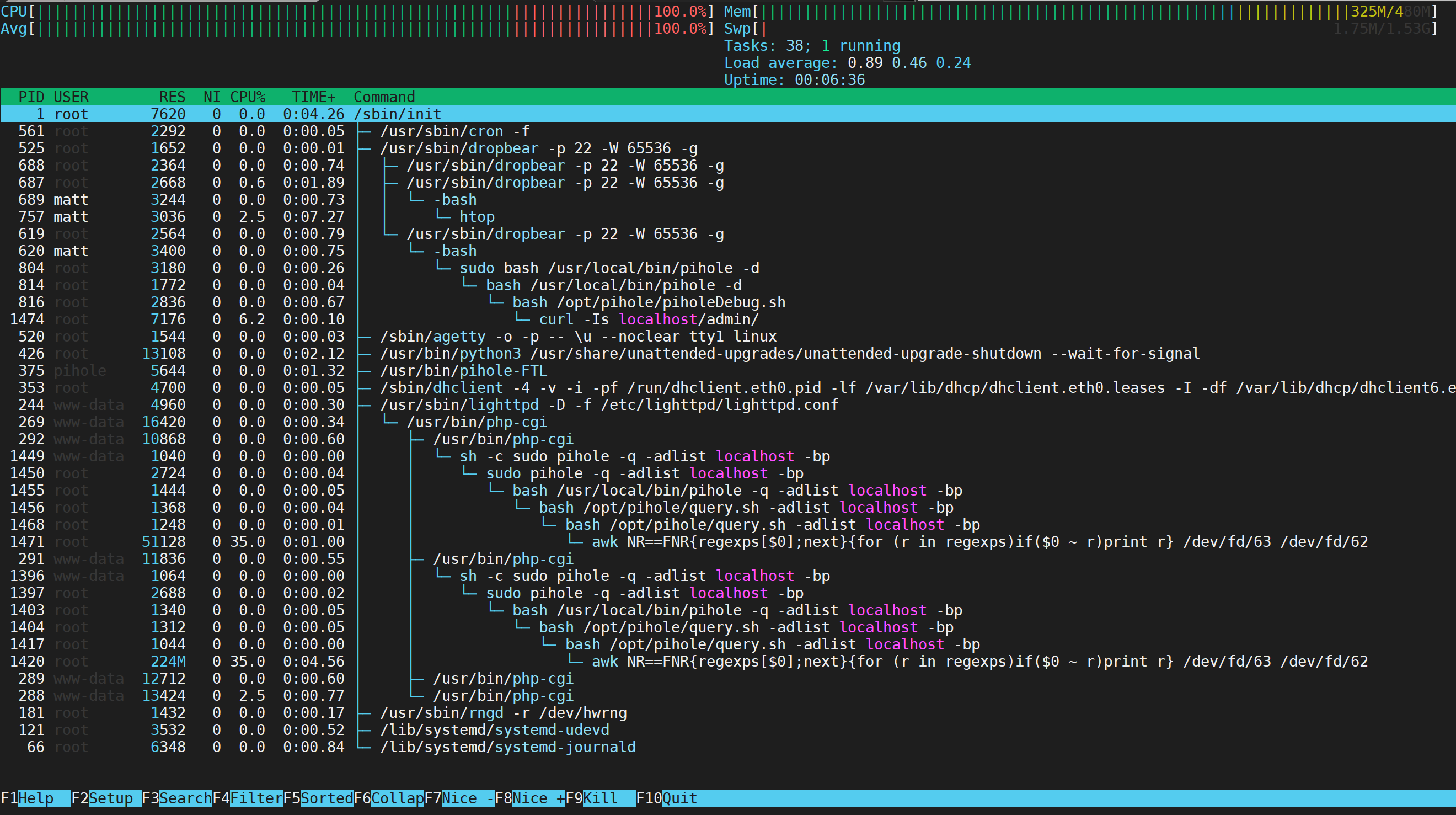This screenshot has width=1456, height=815.
Task: Click the CPU usage meter bar
Action: (357, 11)
